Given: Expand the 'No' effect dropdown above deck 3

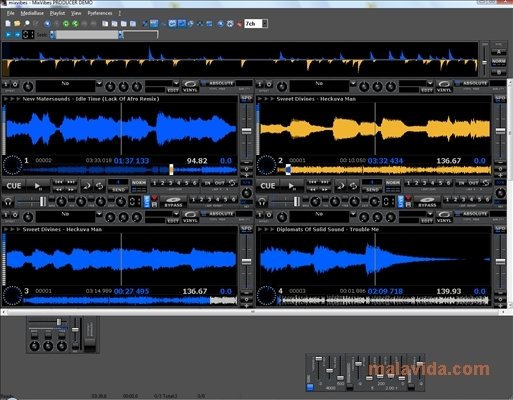Looking at the screenshot, I should [99, 214].
